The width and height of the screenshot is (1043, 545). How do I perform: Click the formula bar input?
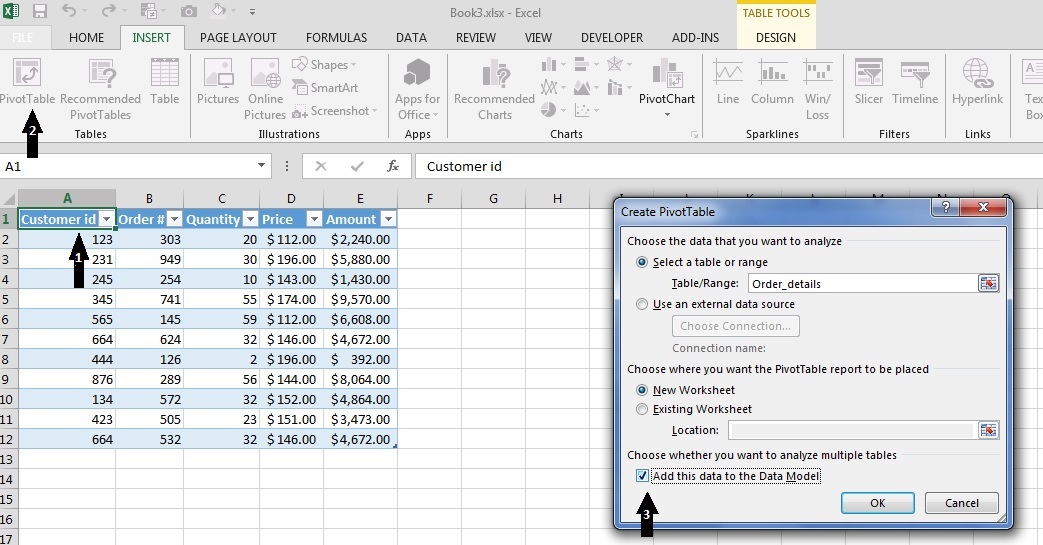pos(728,166)
